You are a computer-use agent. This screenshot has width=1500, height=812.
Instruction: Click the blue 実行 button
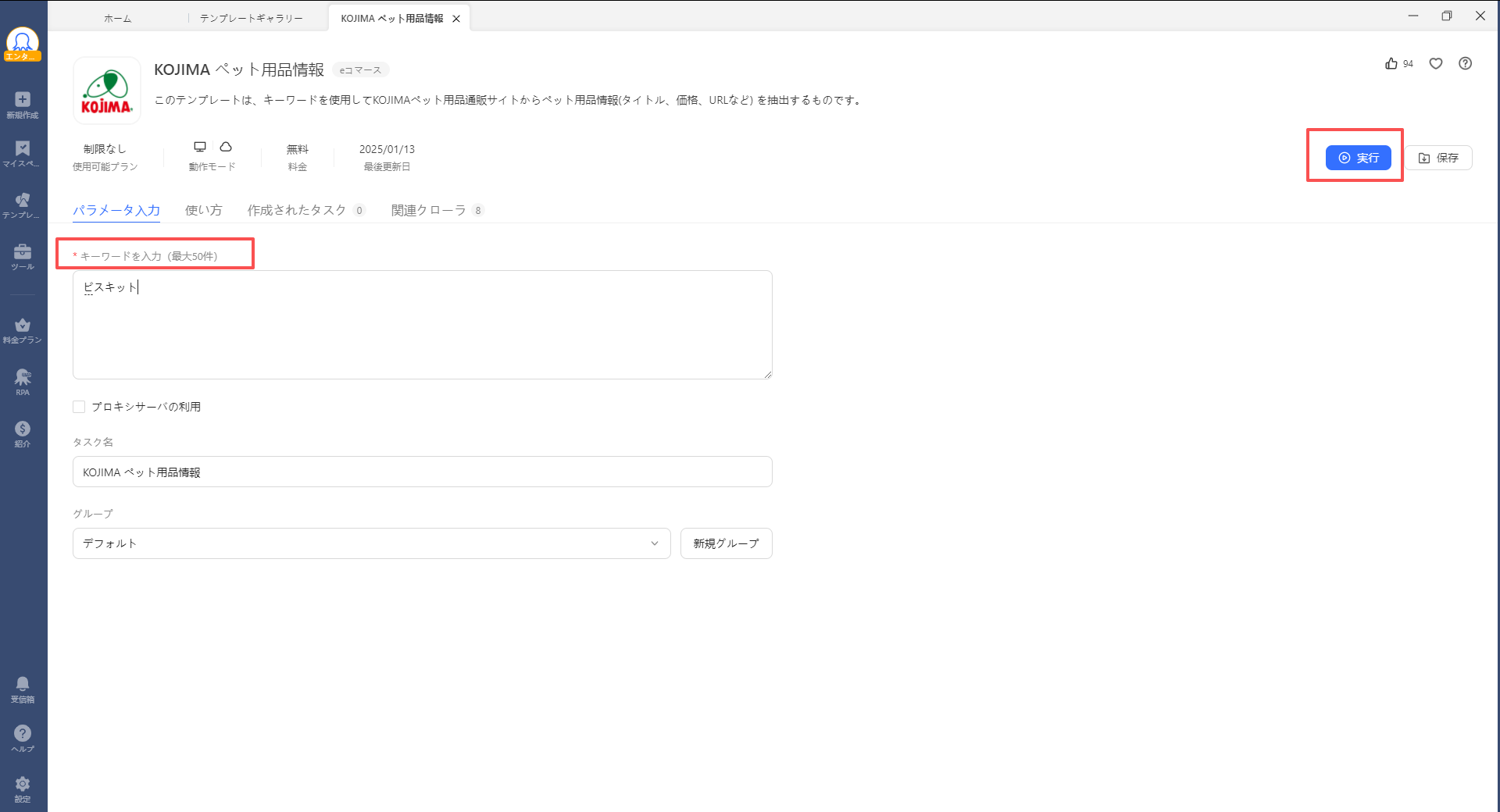(1358, 158)
